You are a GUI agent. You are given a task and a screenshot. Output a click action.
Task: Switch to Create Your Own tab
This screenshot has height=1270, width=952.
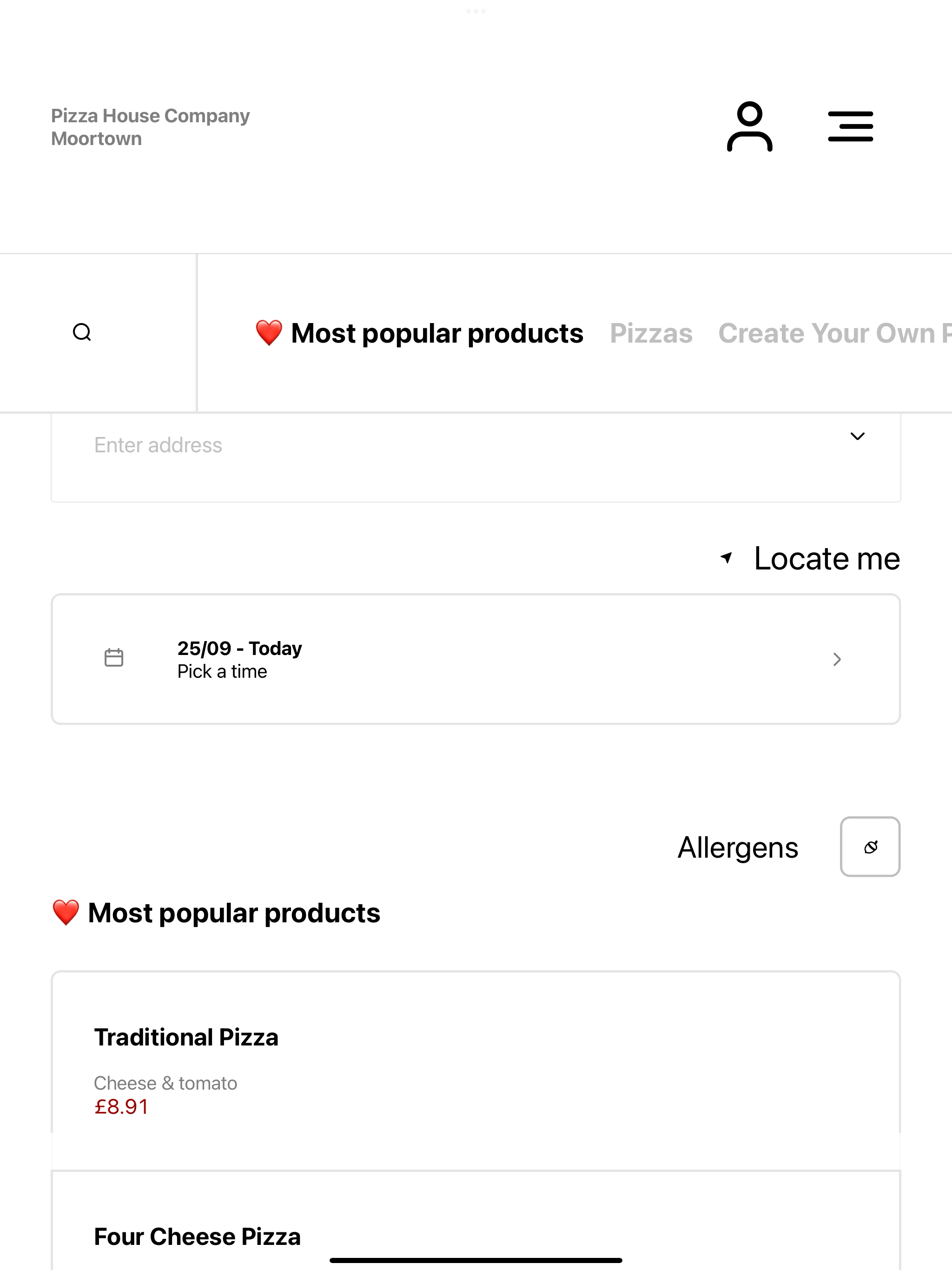tap(834, 334)
